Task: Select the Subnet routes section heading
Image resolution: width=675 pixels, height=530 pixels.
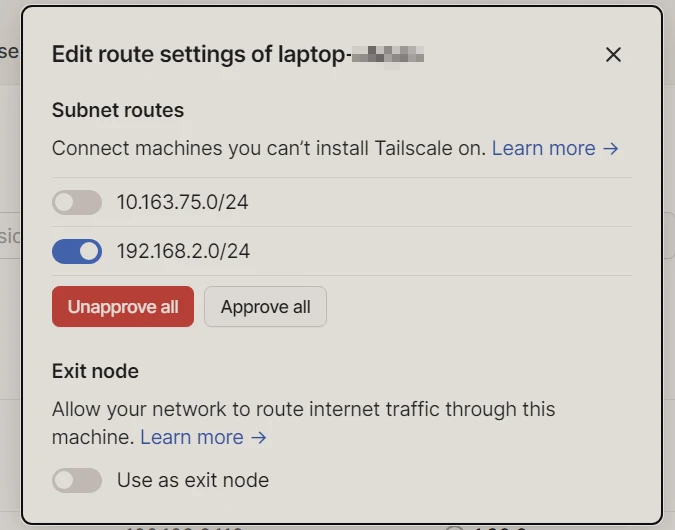Action: 118,110
